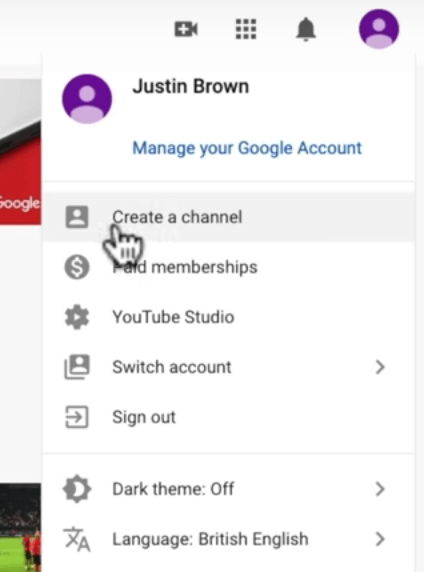Viewport: 424px width, 572px height.
Task: Open YouTube Studio
Action: tap(229, 317)
